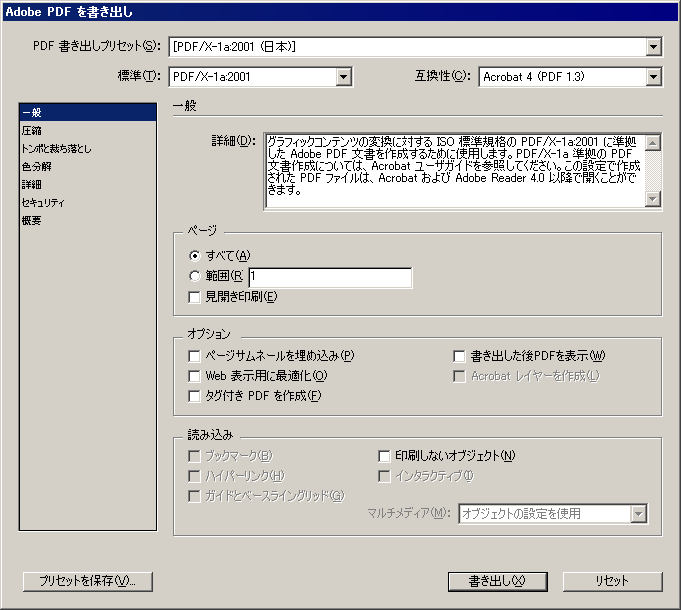Switch to the 詳細 category in list
The image size is (681, 610).
[31, 184]
